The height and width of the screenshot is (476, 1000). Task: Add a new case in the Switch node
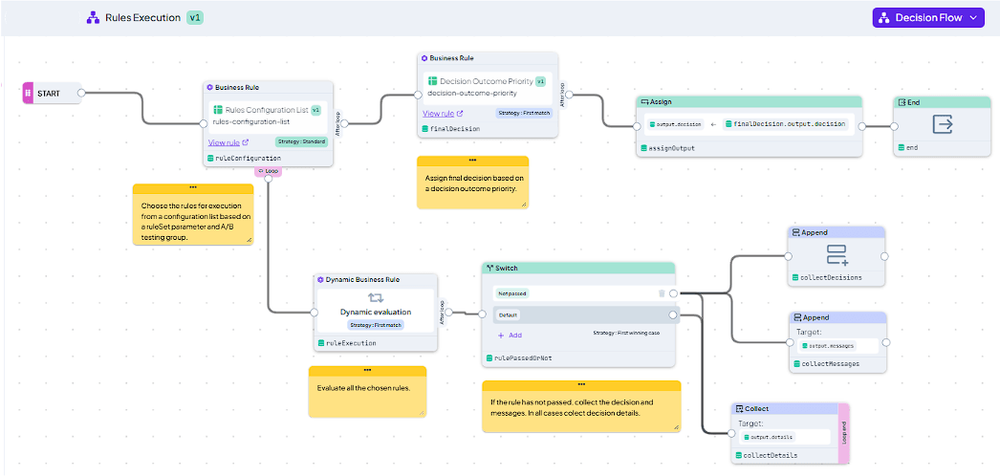point(510,335)
